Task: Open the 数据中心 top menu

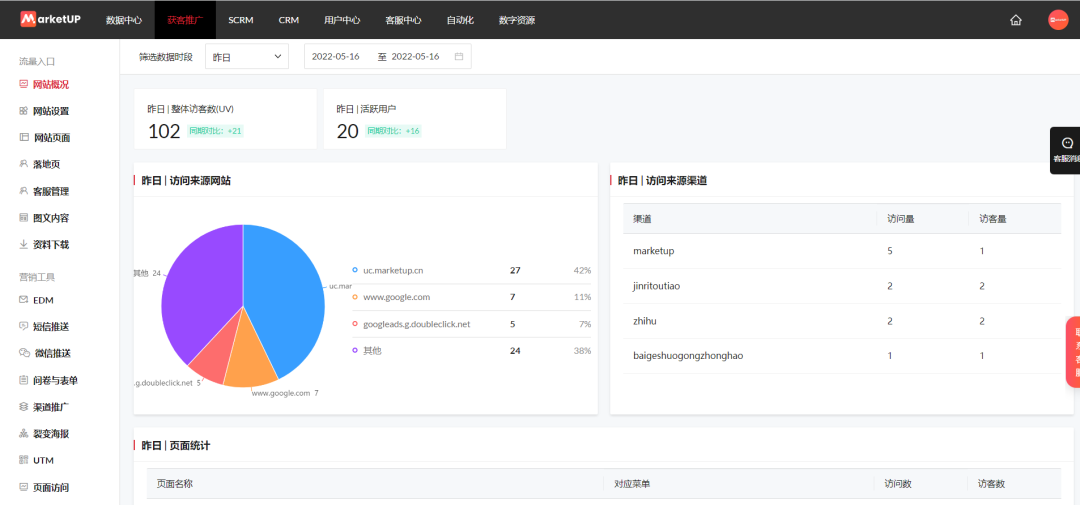Action: [124, 20]
